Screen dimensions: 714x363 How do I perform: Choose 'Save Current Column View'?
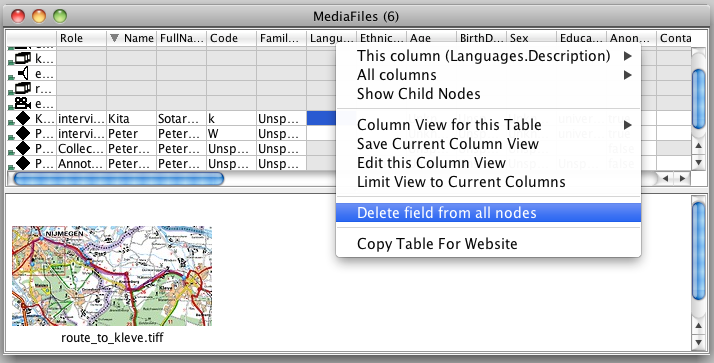[x=488, y=143]
